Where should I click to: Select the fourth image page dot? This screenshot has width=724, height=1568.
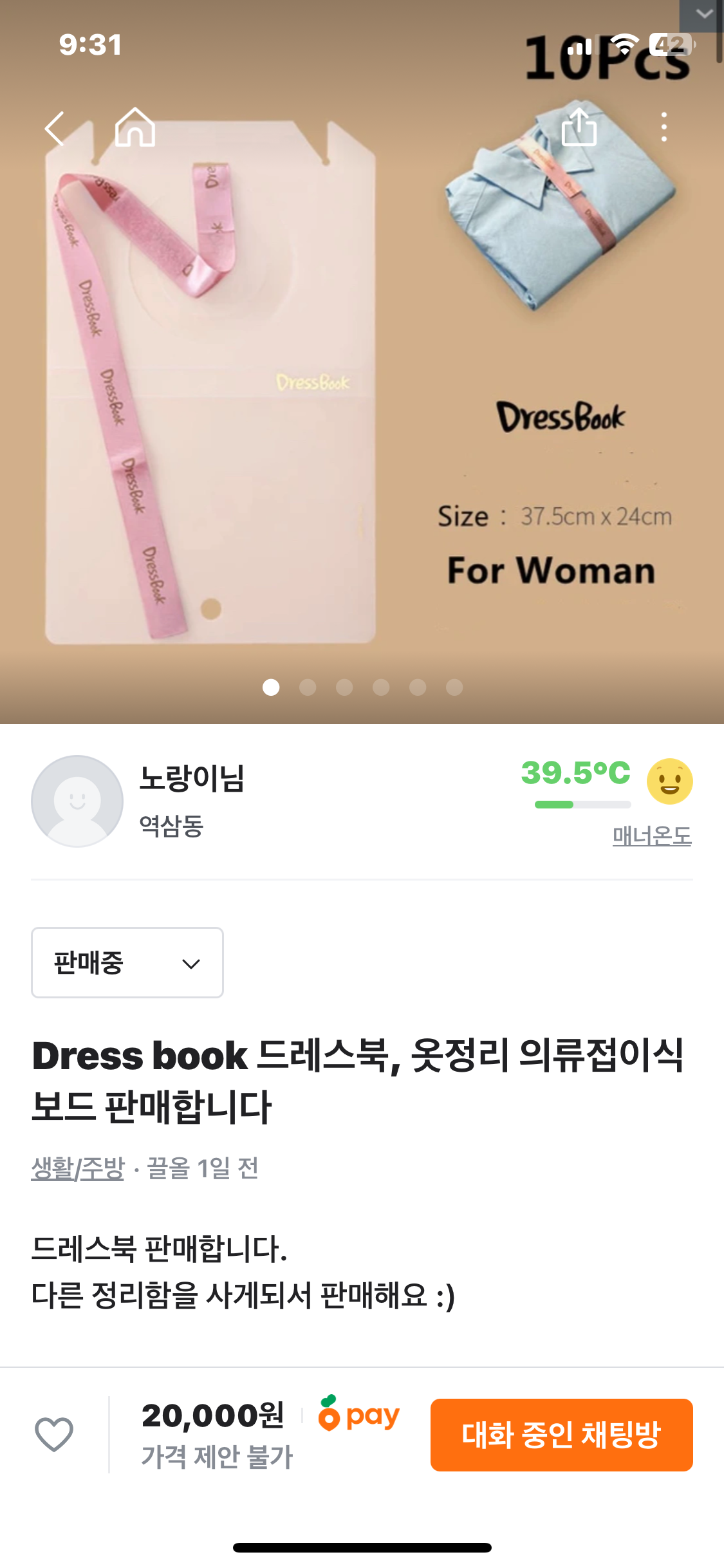pos(381,687)
